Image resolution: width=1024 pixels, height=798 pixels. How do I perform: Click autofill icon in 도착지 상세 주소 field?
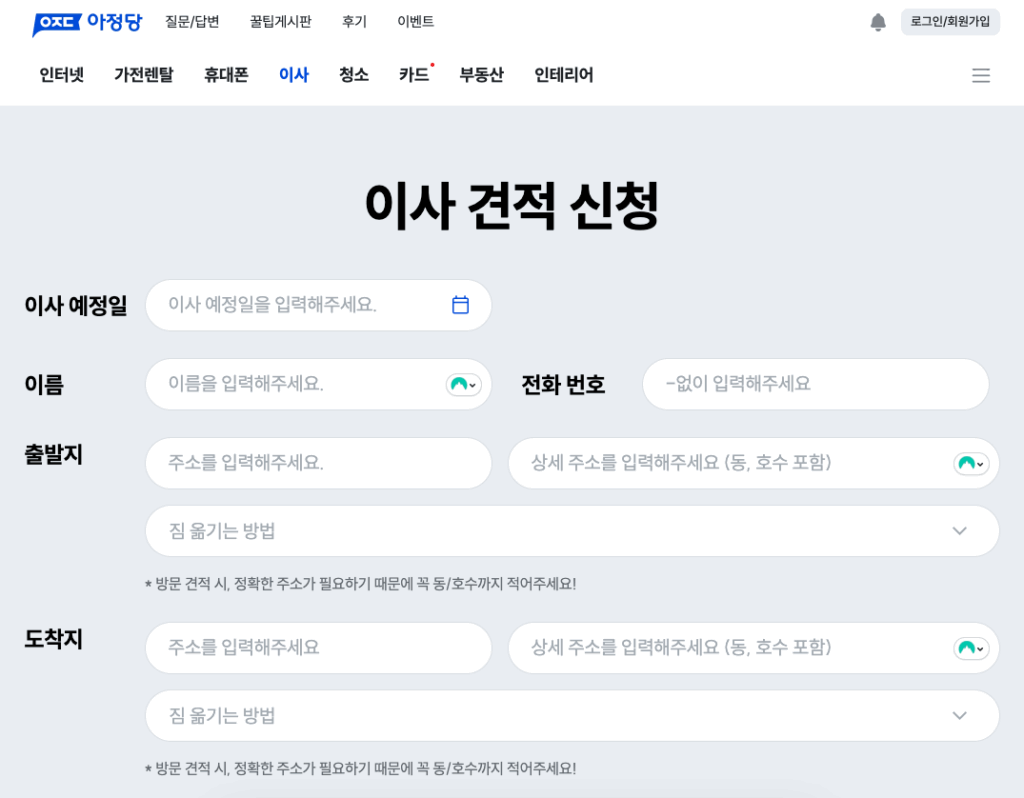(971, 648)
